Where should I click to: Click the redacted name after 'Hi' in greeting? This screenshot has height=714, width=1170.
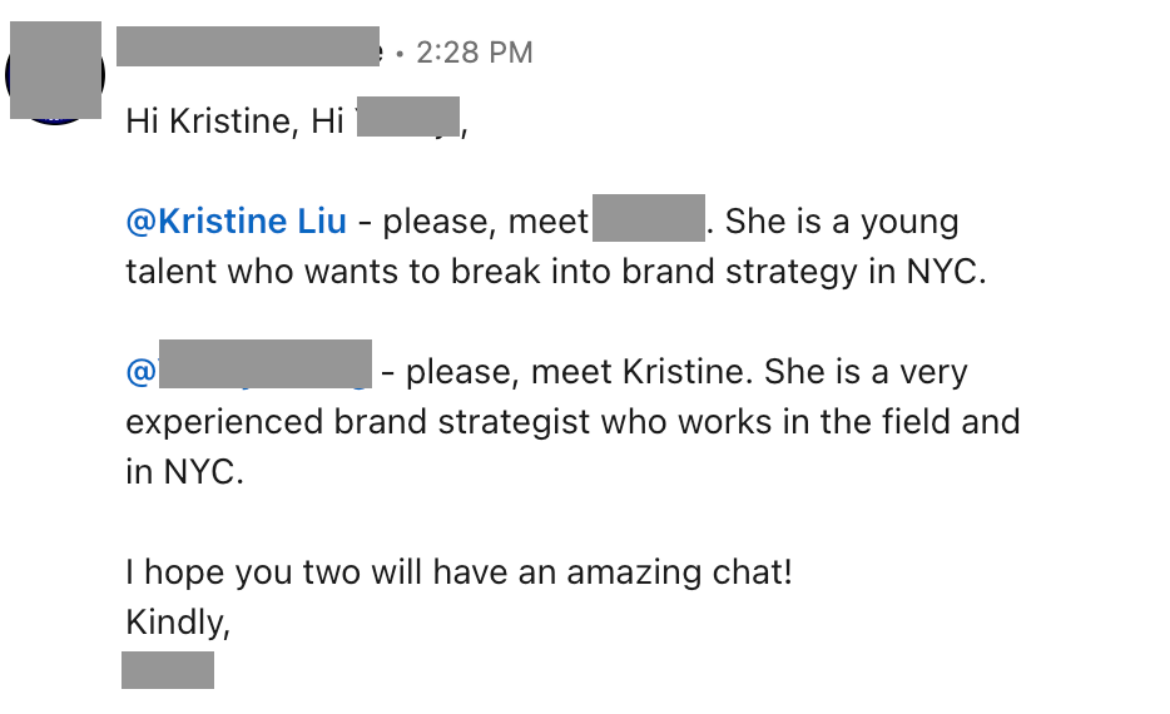coord(406,120)
